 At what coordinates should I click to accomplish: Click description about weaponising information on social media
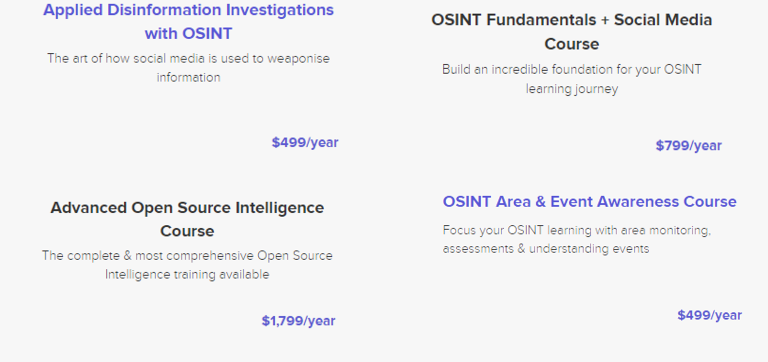coord(189,68)
